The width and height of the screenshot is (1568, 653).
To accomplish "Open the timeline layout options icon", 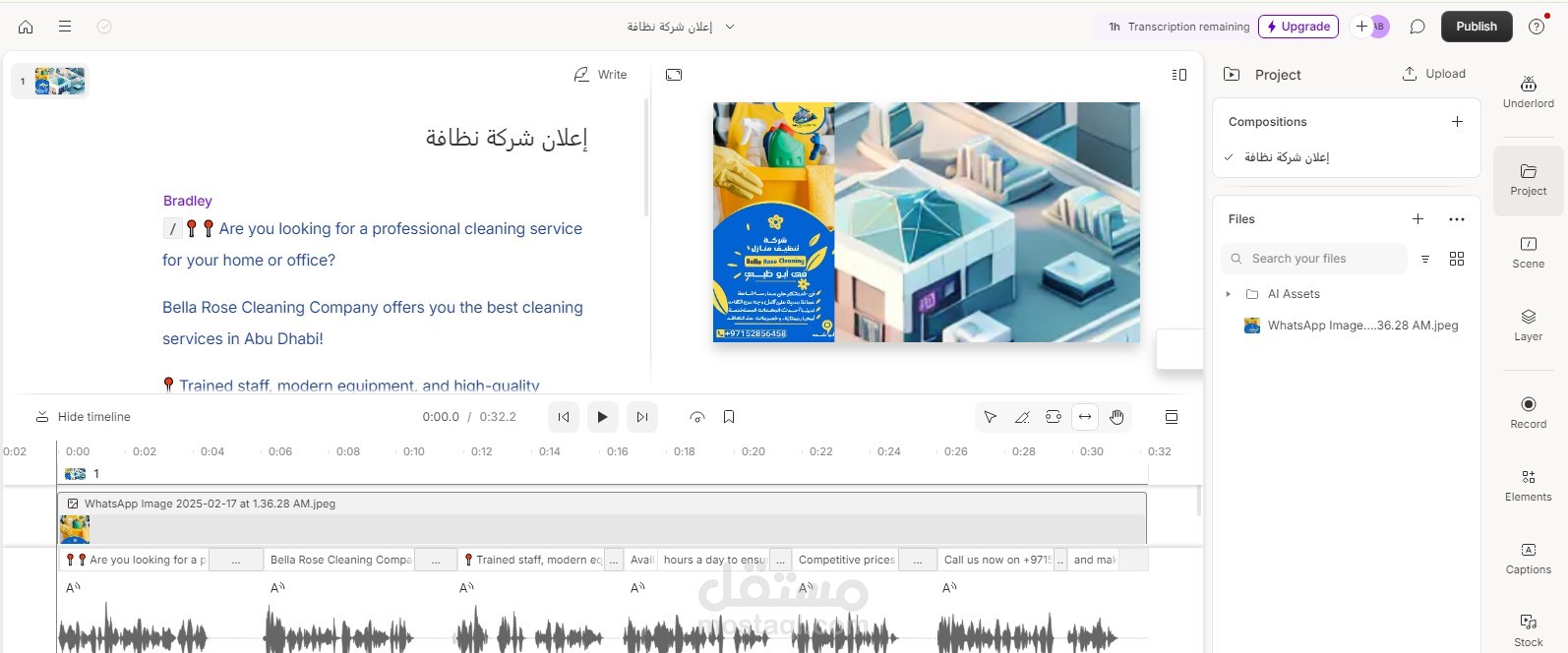I will 1172,417.
